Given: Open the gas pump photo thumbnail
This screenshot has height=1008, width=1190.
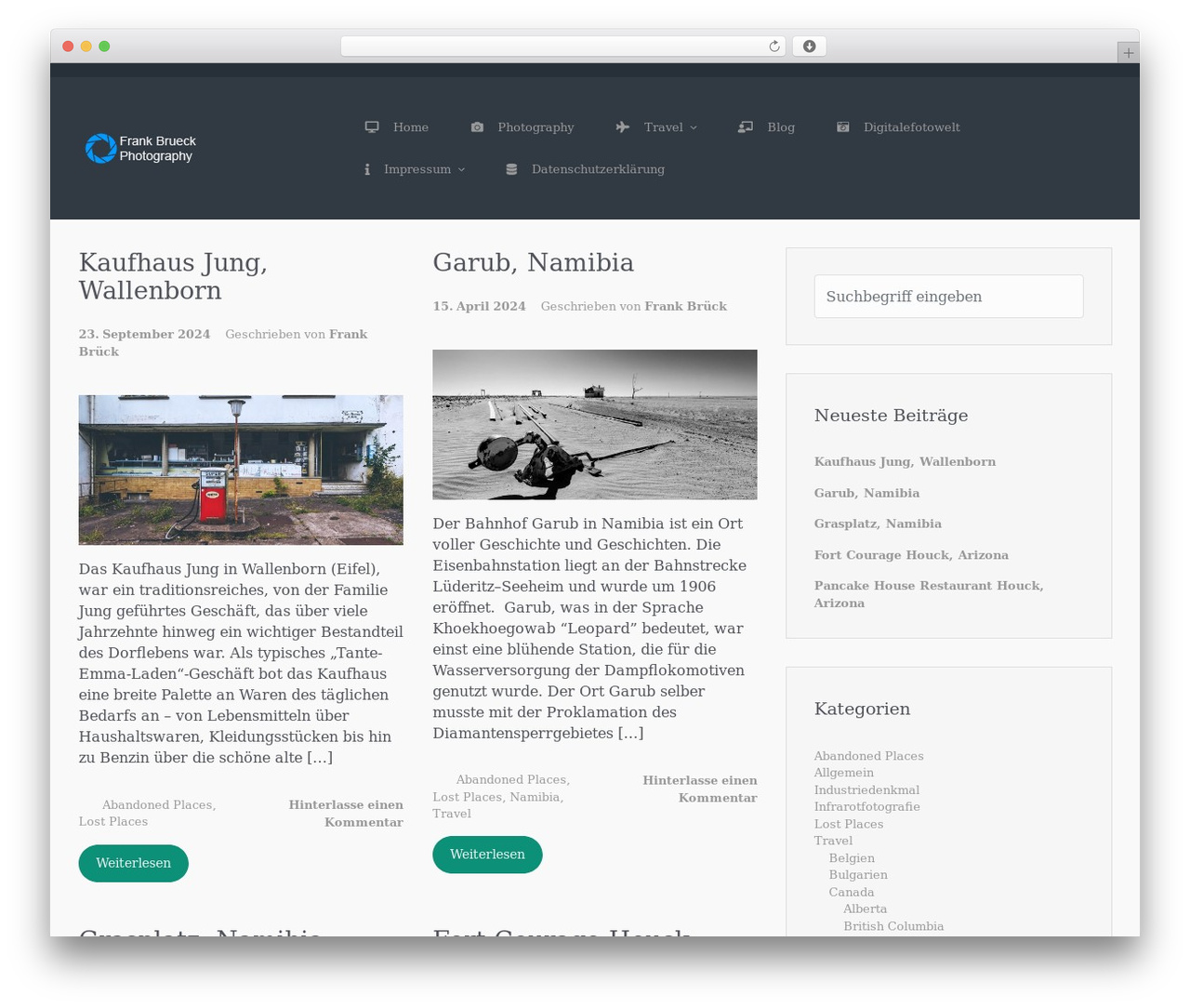Looking at the screenshot, I should [241, 470].
